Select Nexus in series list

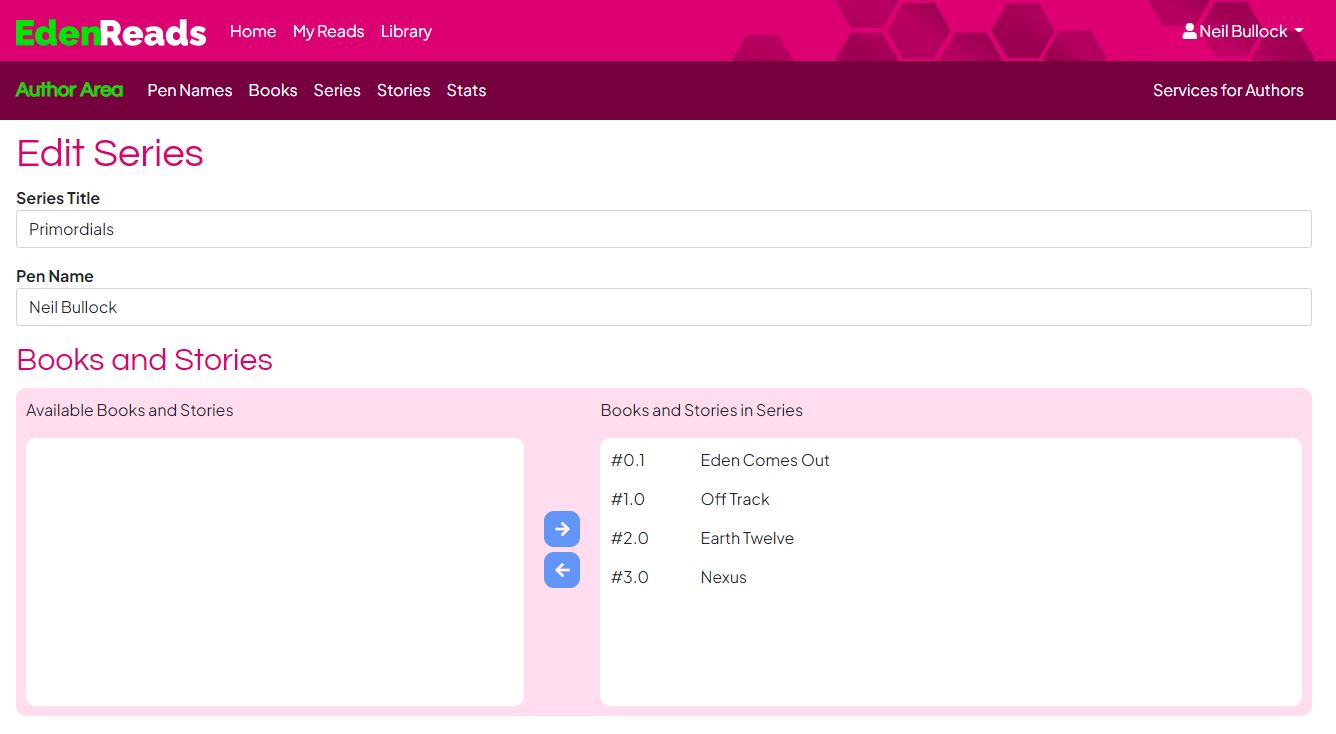[723, 577]
